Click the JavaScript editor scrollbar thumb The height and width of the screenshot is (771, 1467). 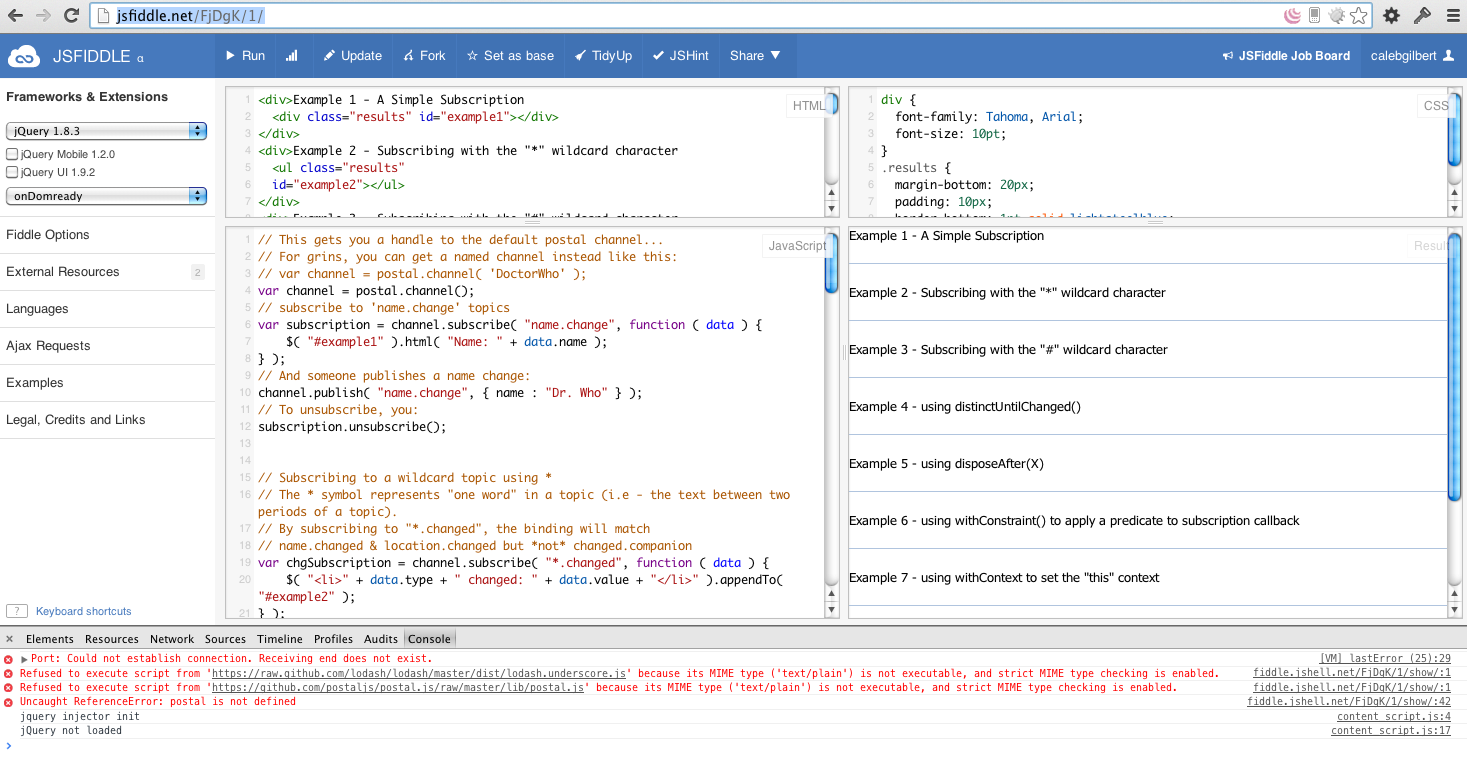click(x=832, y=263)
